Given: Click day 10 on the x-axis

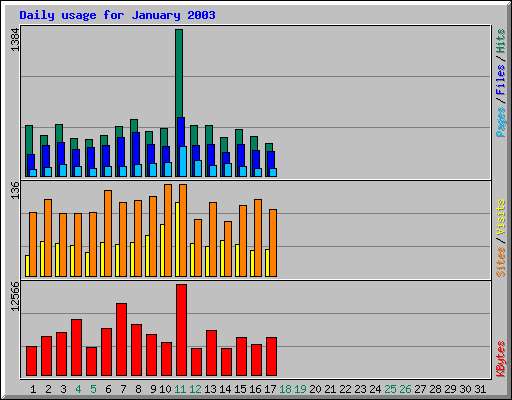Looking at the screenshot, I should tap(165, 389).
